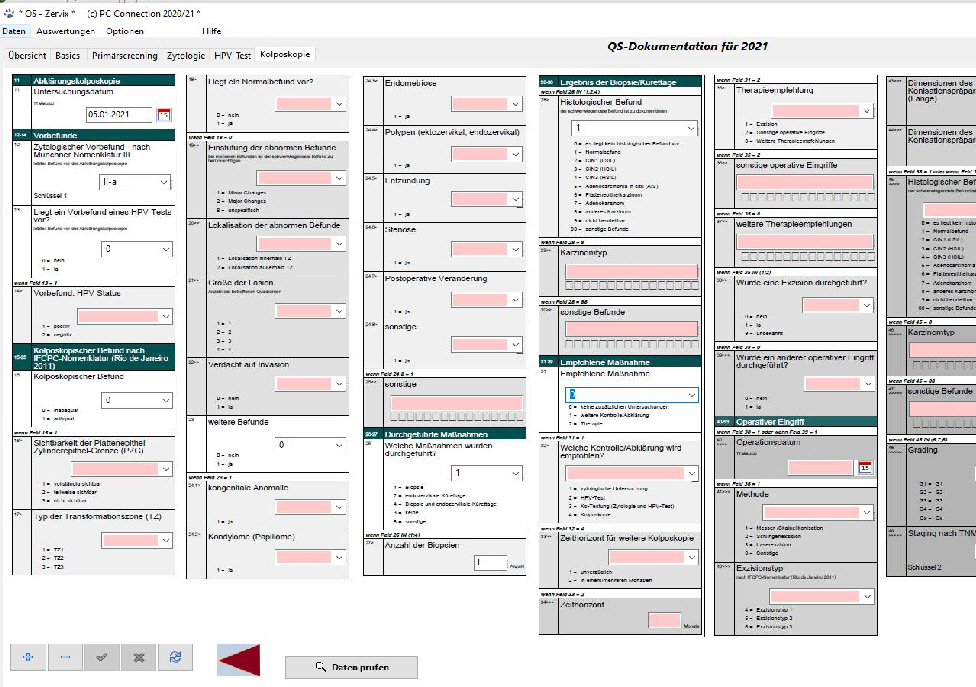Click the red back arrow

pos(238,660)
